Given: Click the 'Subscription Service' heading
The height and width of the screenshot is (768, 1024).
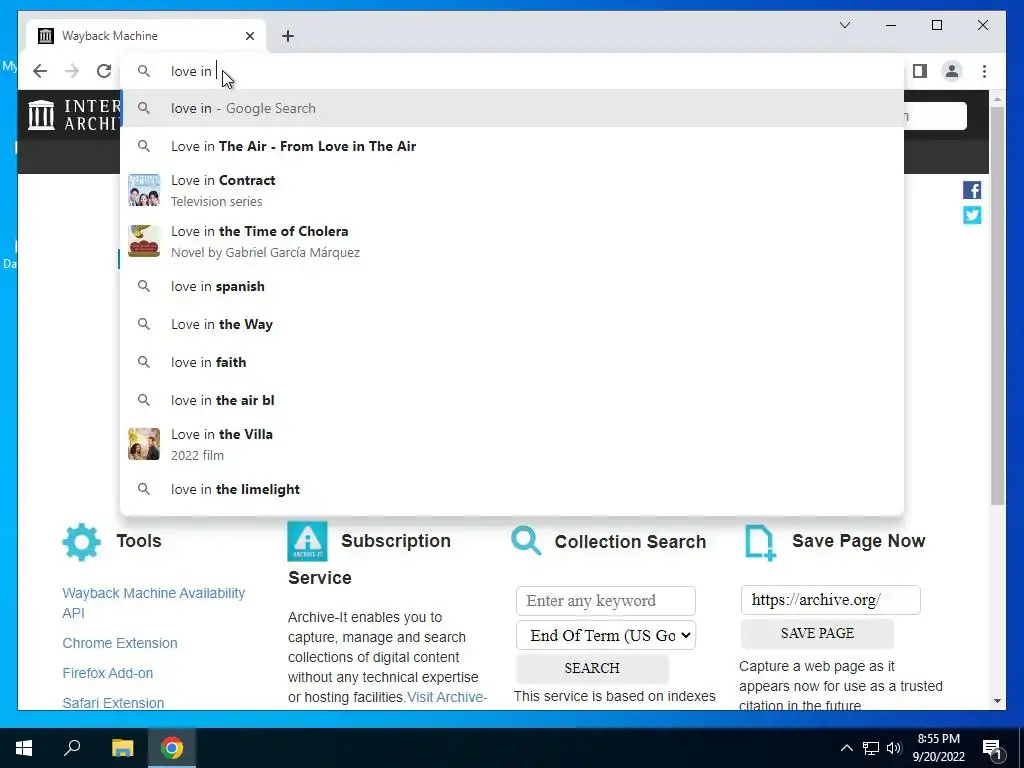Looking at the screenshot, I should (x=370, y=559).
